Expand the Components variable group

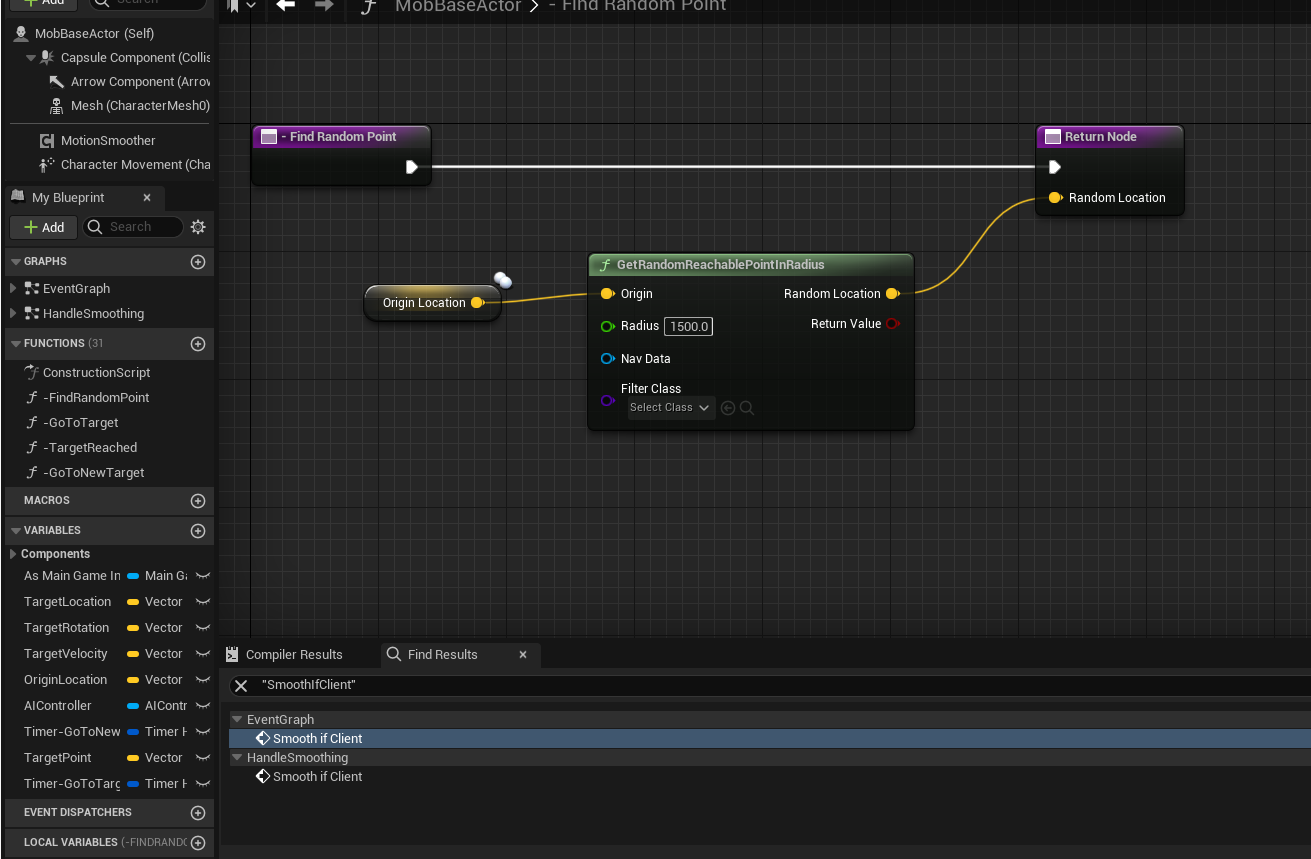[x=13, y=554]
